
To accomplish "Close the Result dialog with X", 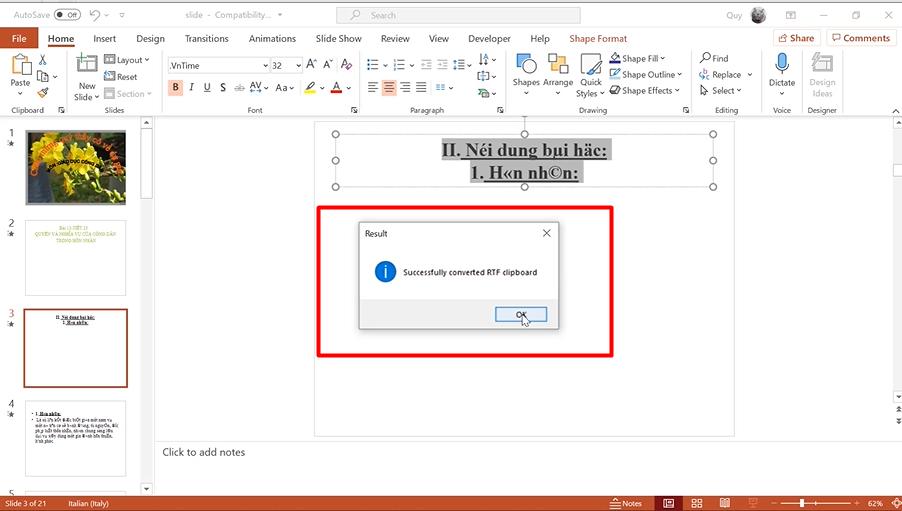I will coord(546,233).
